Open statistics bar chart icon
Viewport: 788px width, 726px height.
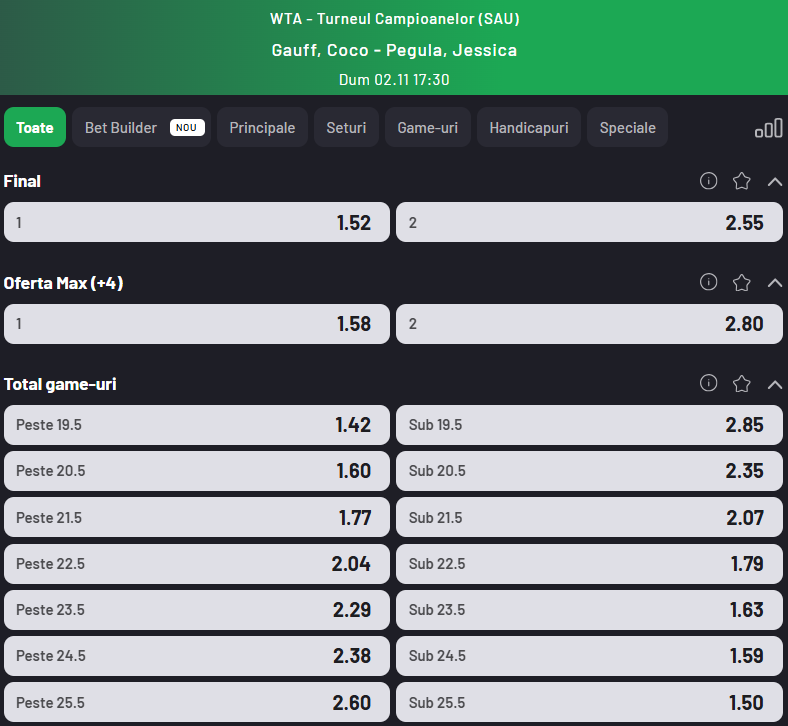pos(768,128)
